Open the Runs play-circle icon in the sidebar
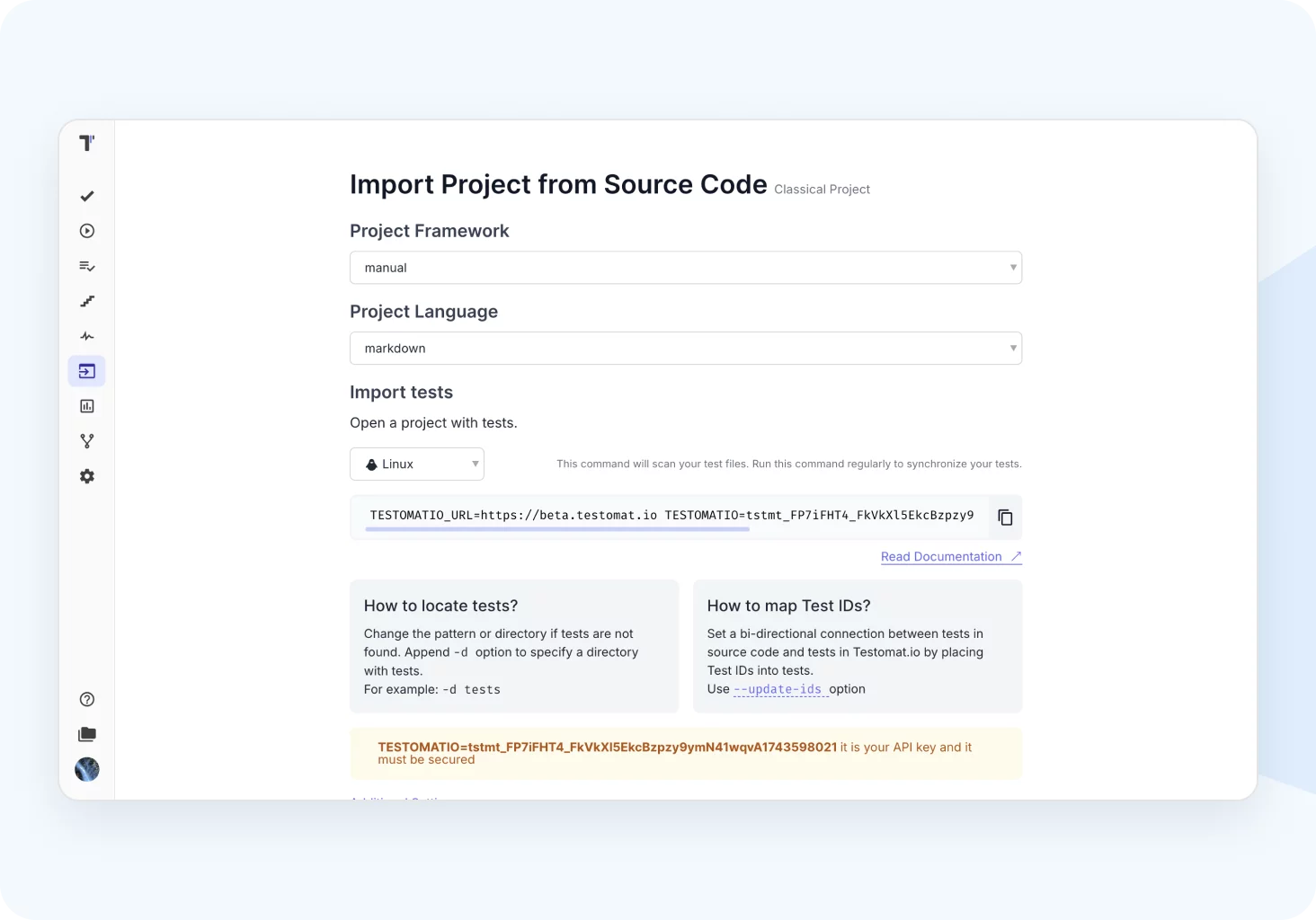The height and width of the screenshot is (920, 1316). (x=87, y=231)
